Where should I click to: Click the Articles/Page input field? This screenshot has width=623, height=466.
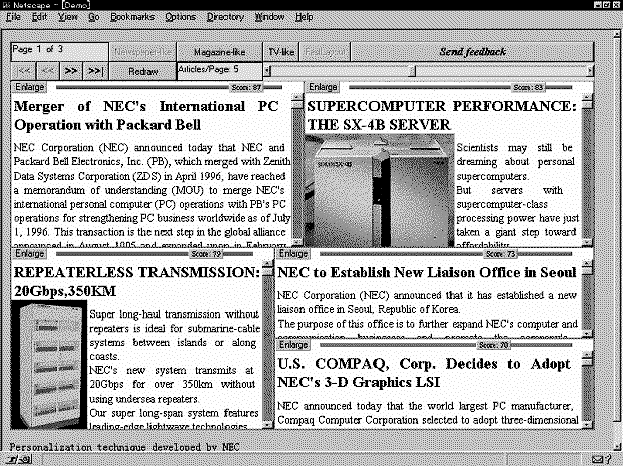click(x=218, y=70)
